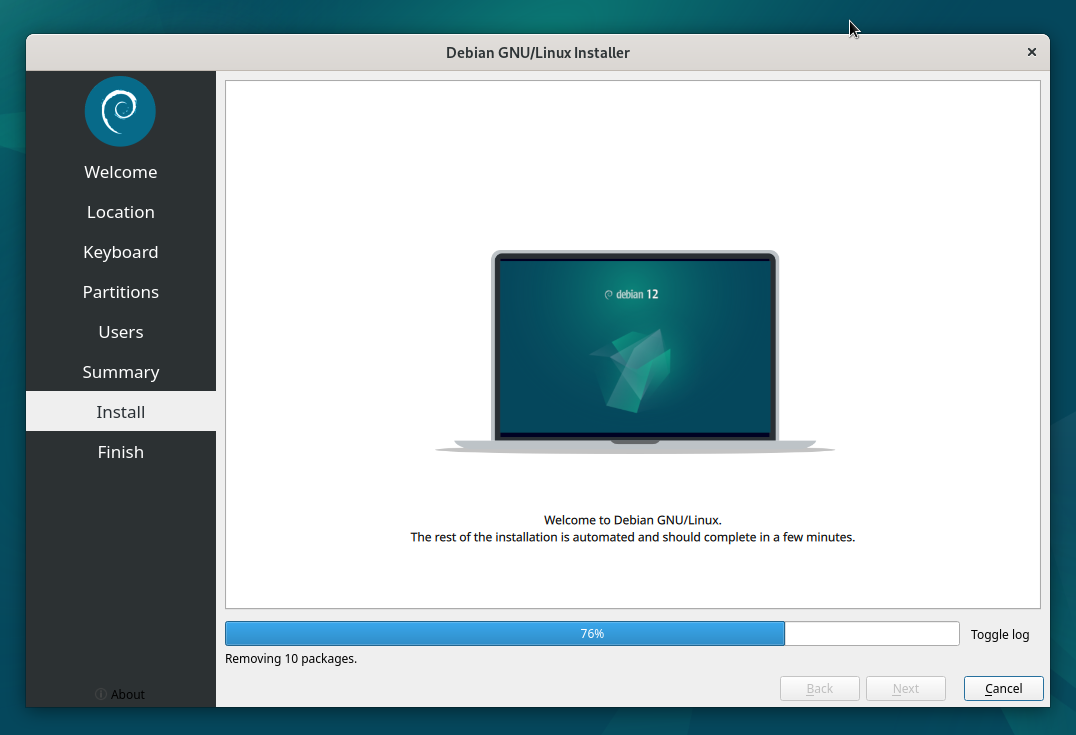Switch to the Users step
Image resolution: width=1076 pixels, height=735 pixels.
[121, 331]
